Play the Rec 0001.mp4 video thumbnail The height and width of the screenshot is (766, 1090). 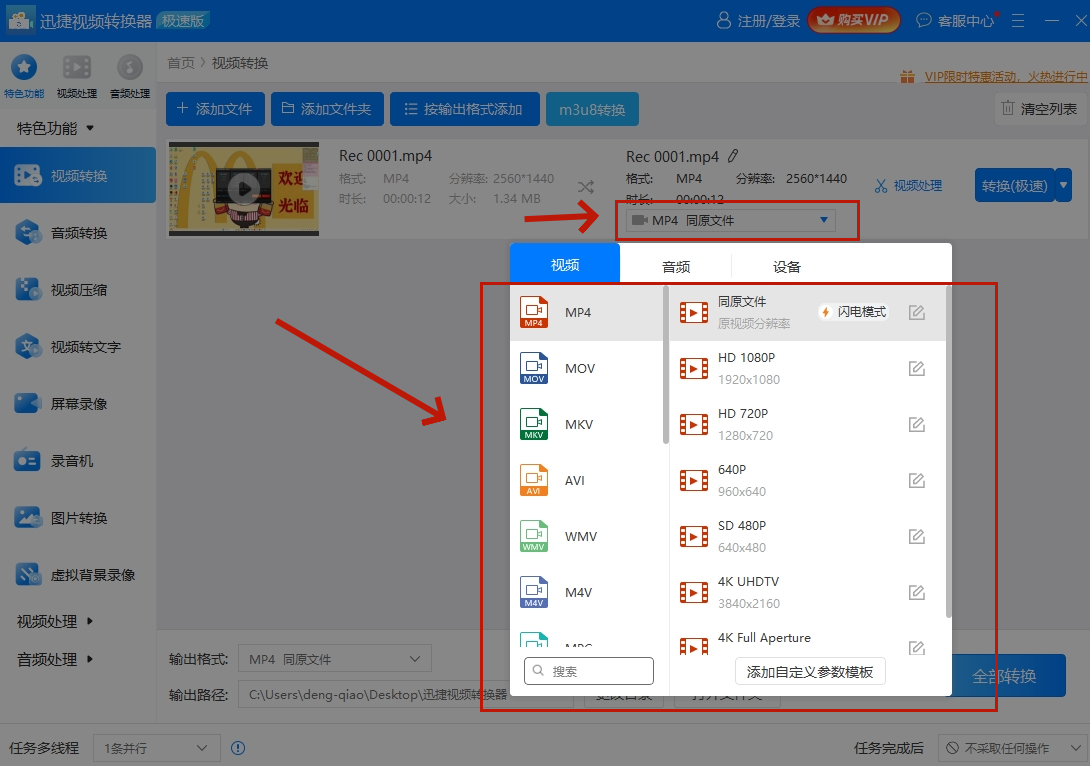coord(244,188)
